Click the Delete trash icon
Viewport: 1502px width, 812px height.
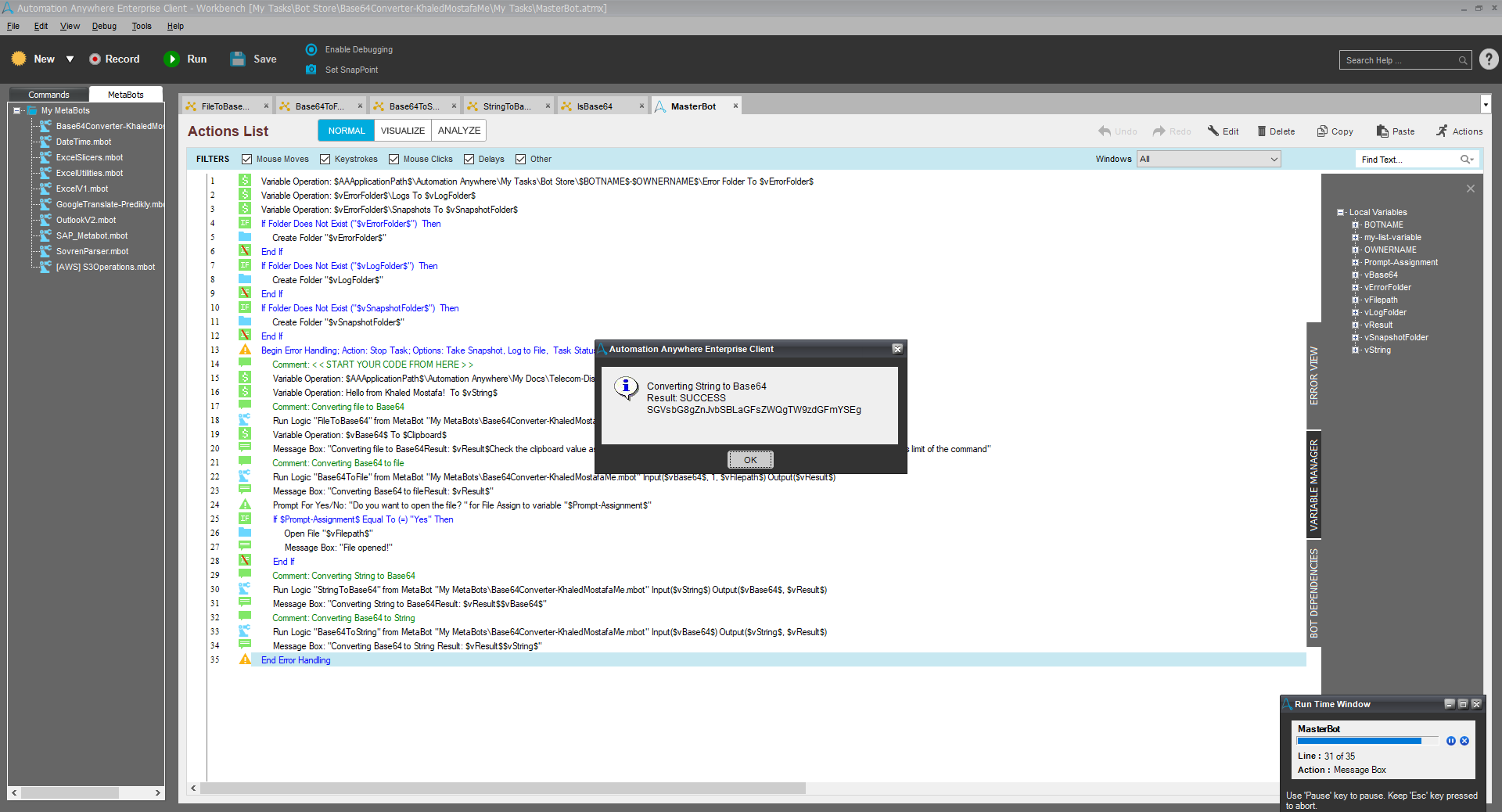(x=1262, y=131)
